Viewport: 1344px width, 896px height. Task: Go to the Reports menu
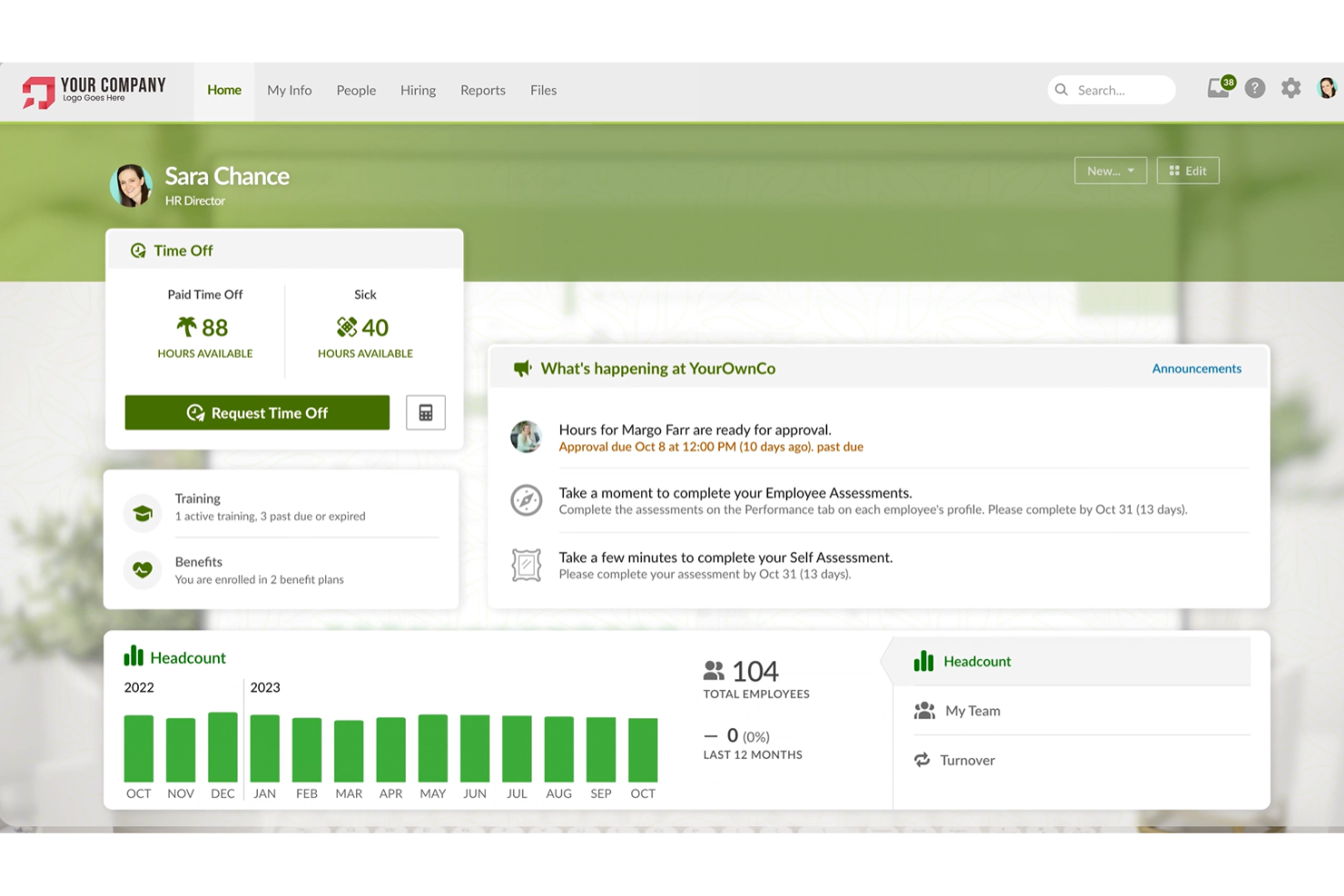(482, 91)
